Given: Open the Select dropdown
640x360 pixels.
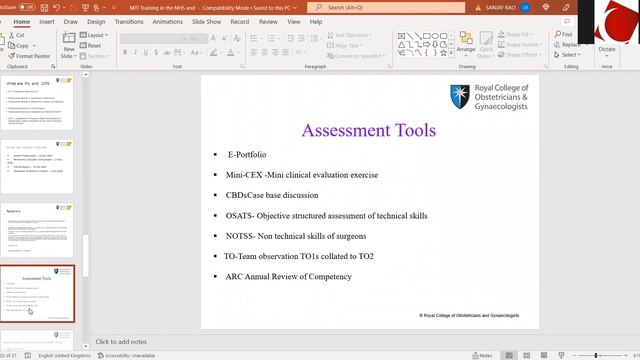Looking at the screenshot, I should [567, 55].
